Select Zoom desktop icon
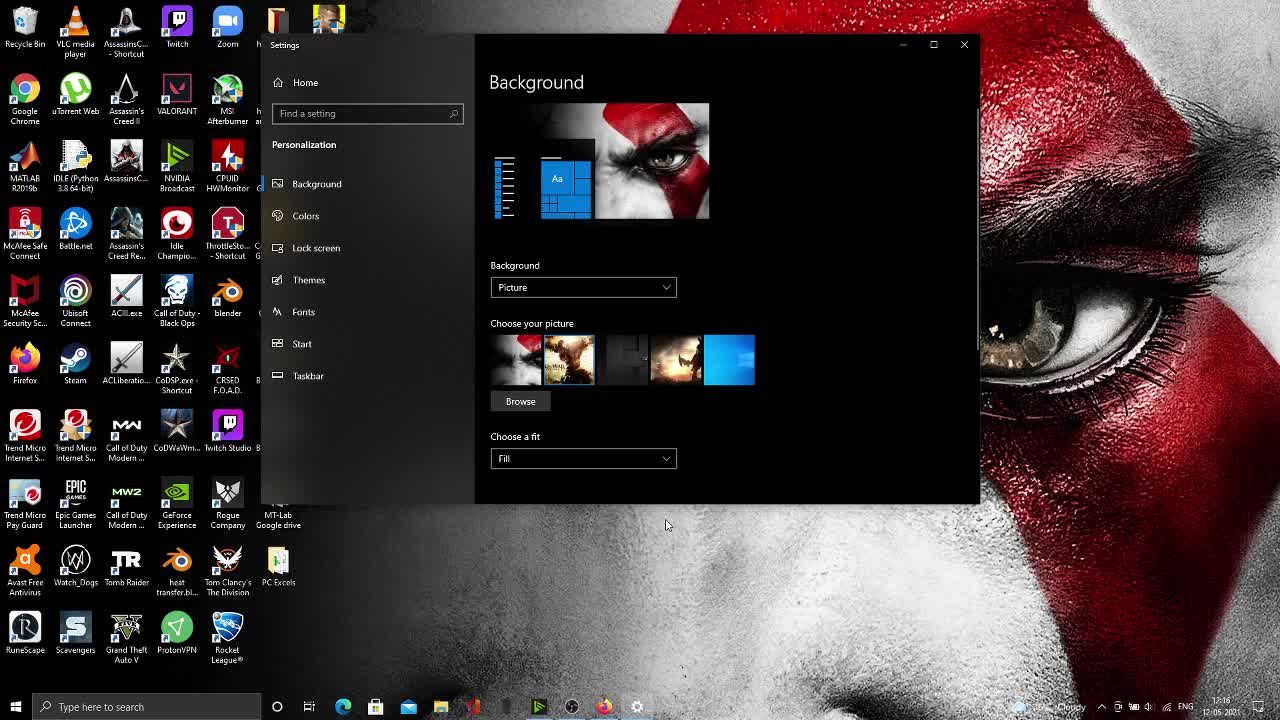Image resolution: width=1280 pixels, height=720 pixels. coord(228,28)
